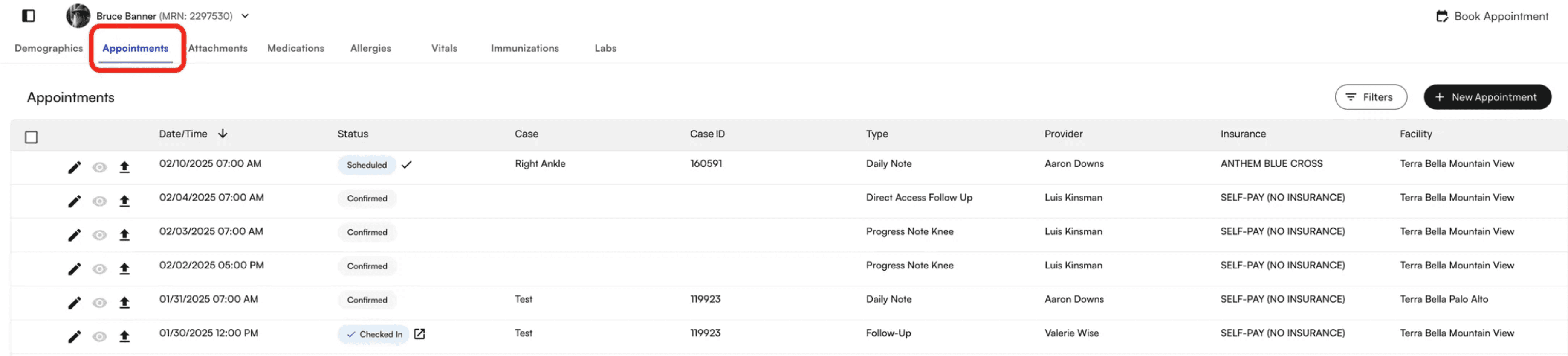Check the select-all checkbox in the table header

coord(32,137)
